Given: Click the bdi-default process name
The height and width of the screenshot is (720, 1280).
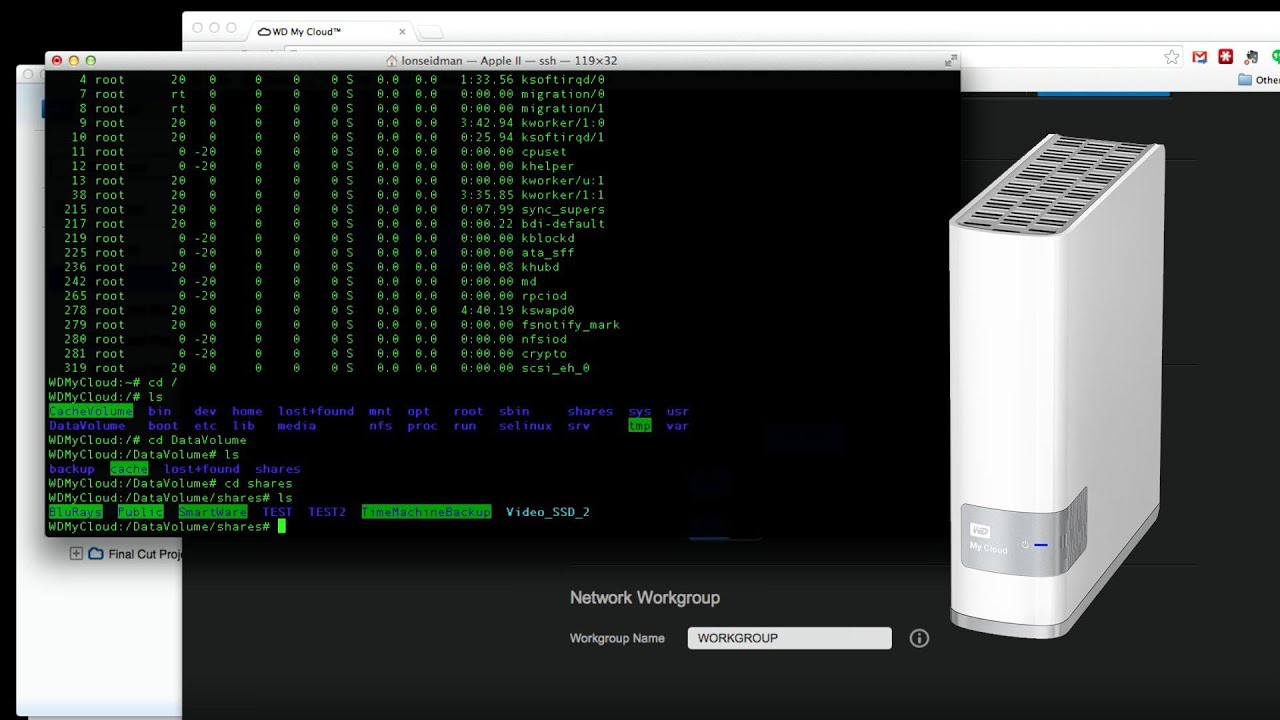Looking at the screenshot, I should tap(563, 223).
